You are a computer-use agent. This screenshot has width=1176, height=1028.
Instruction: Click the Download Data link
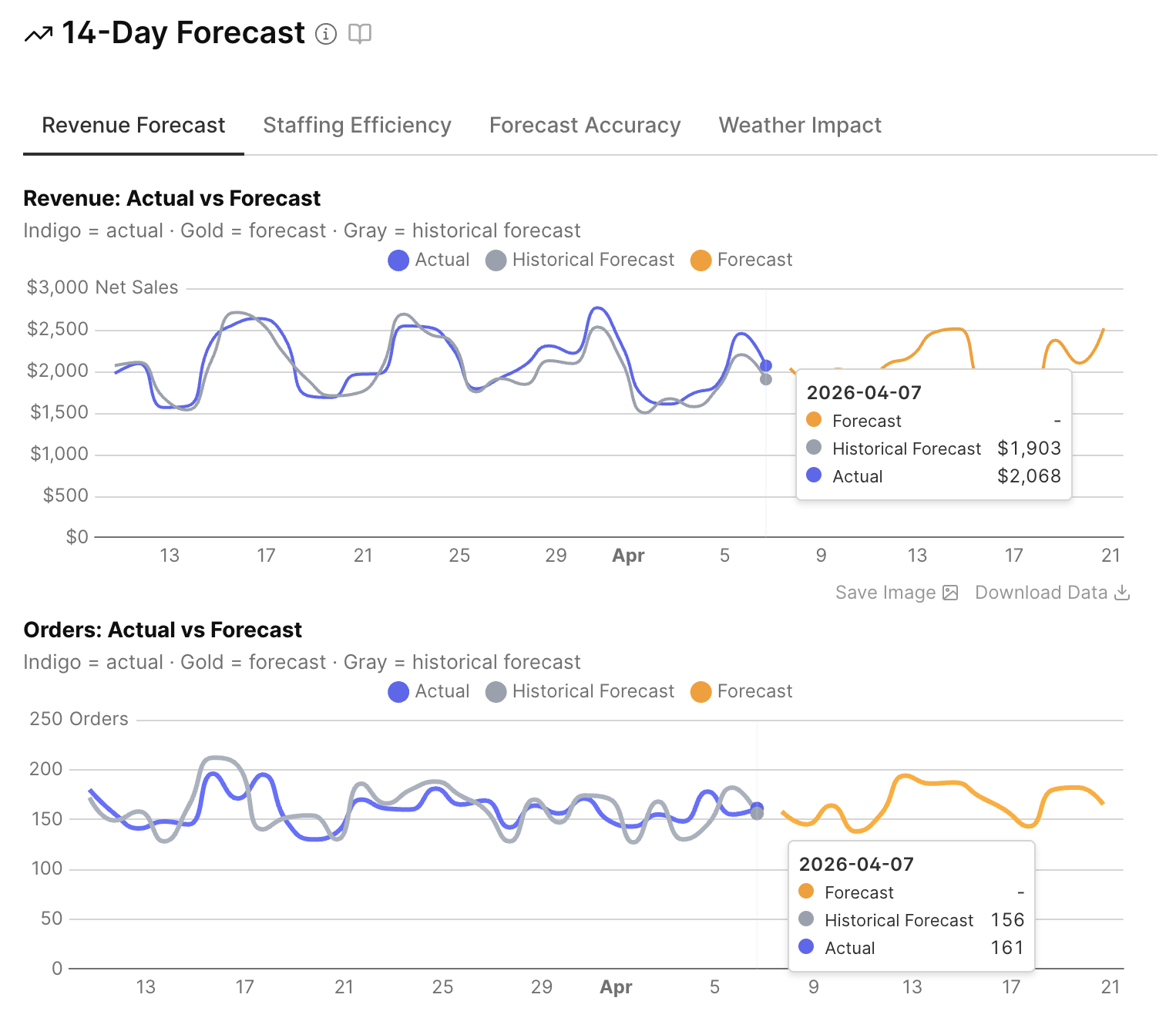click(x=1040, y=593)
